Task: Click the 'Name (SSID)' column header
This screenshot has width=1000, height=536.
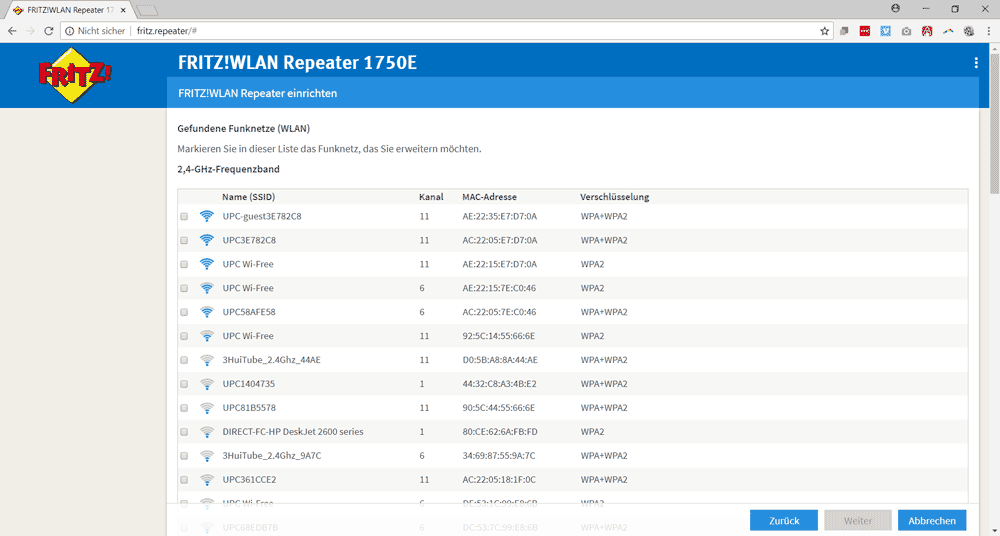Action: (x=249, y=197)
